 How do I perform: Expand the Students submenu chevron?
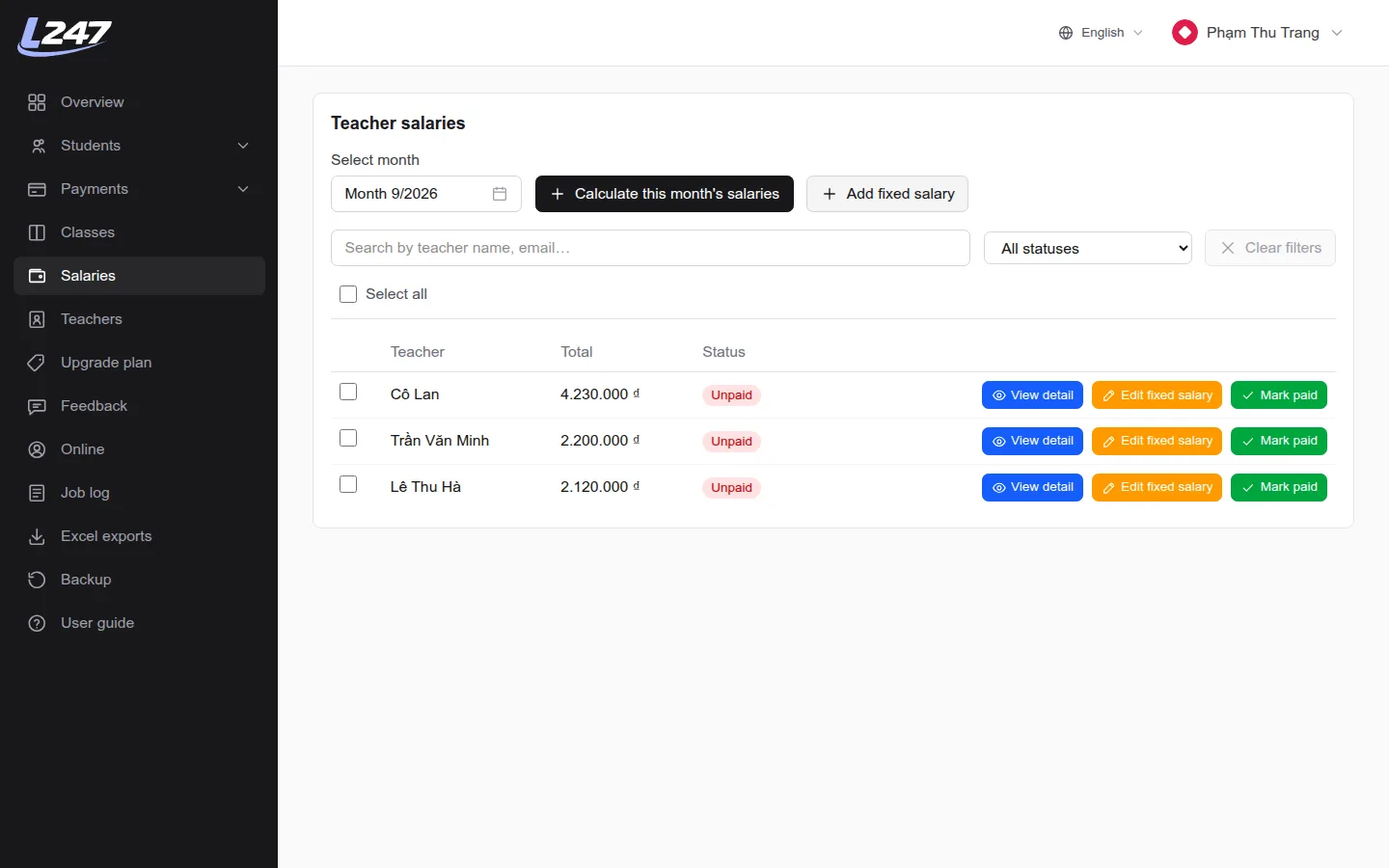click(x=243, y=146)
